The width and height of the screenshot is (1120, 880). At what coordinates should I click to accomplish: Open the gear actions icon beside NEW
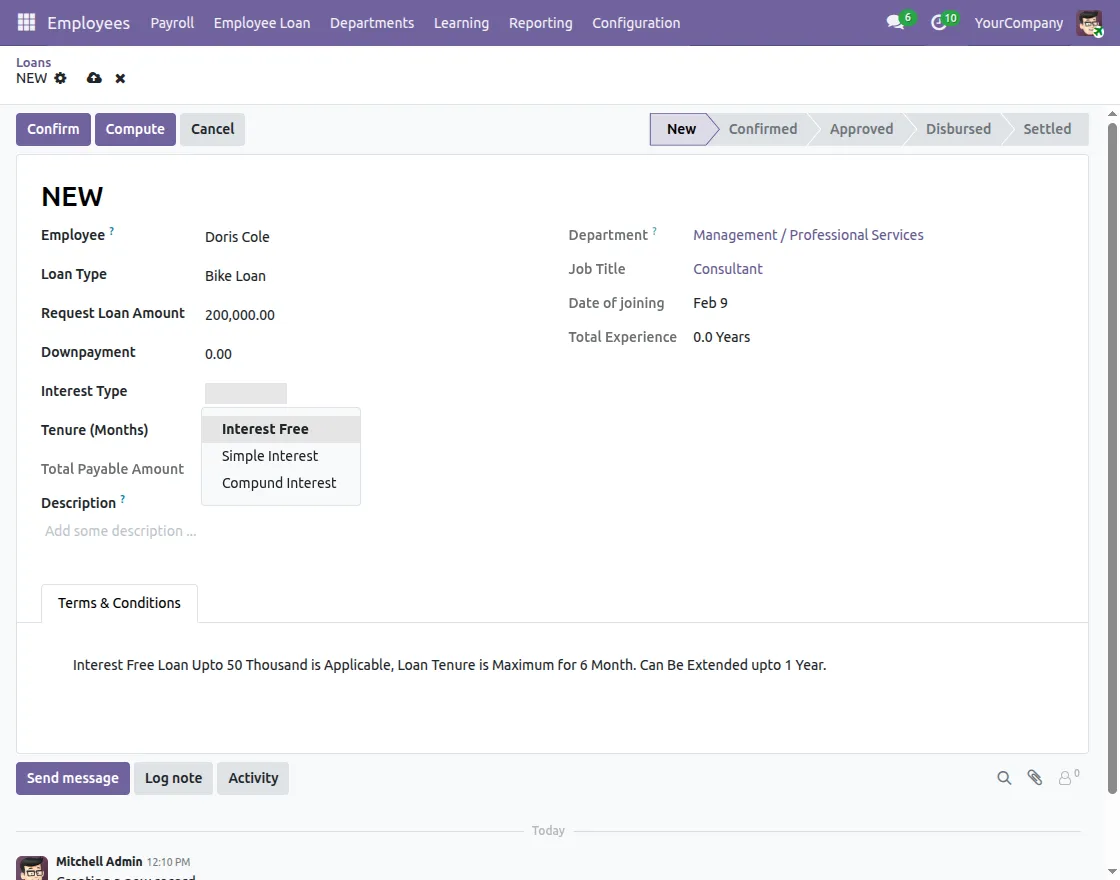pos(60,78)
